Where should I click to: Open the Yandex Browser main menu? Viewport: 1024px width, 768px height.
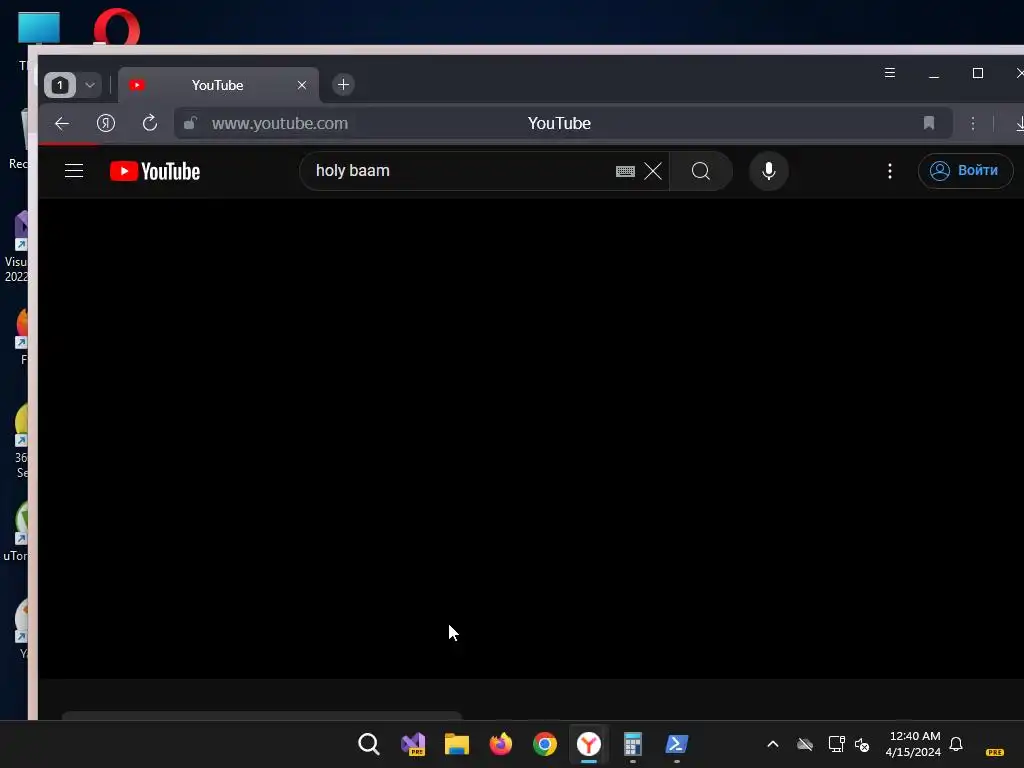889,72
